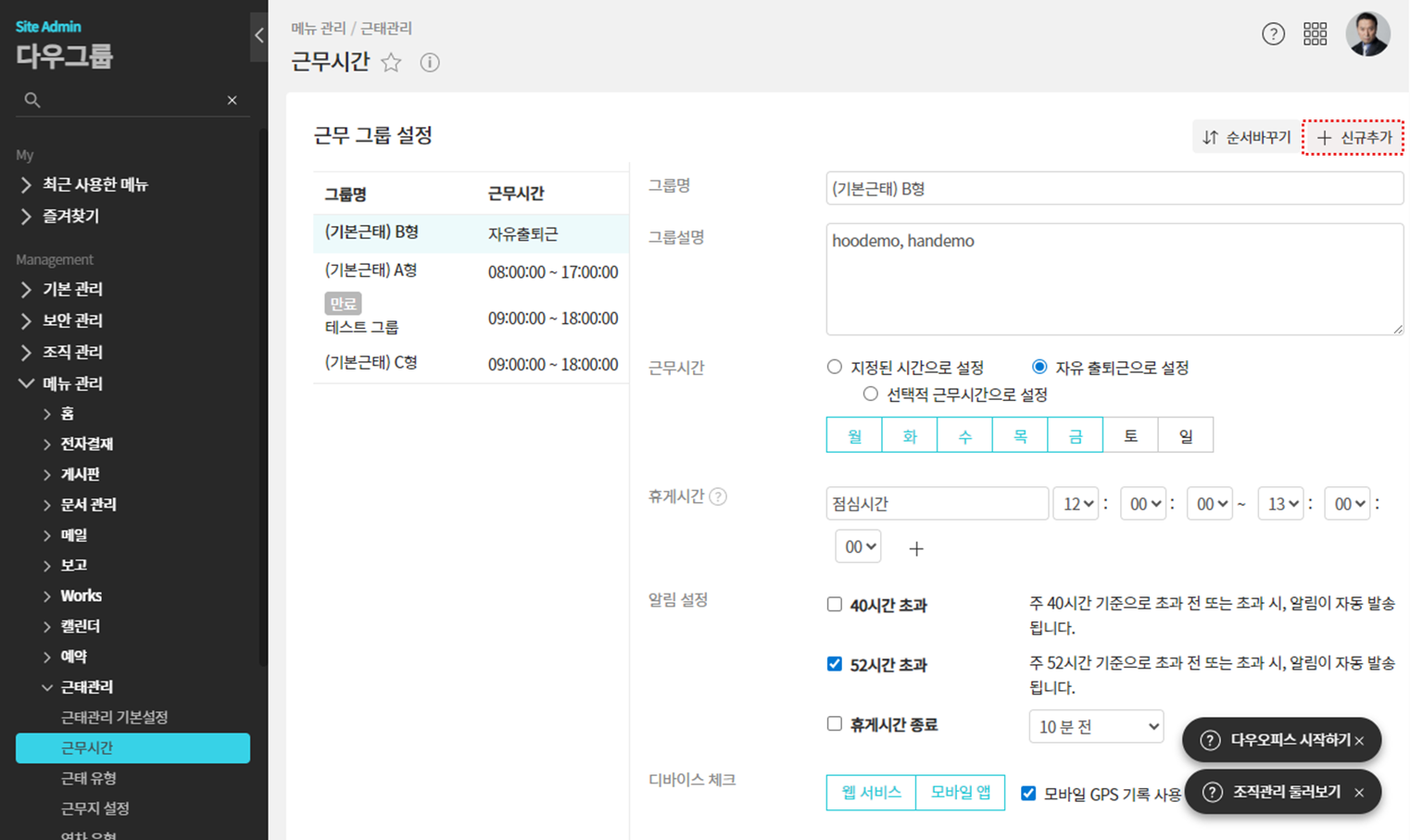Click the 그룹명 text field
Screen dimensions: 1410x840
1114,189
